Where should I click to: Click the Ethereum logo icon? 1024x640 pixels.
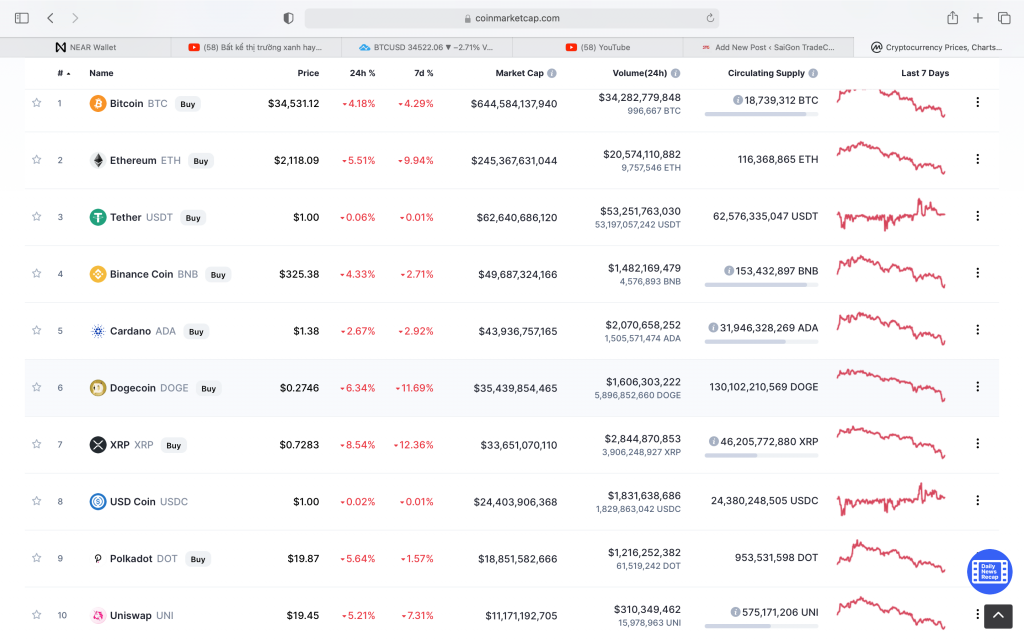click(x=98, y=160)
